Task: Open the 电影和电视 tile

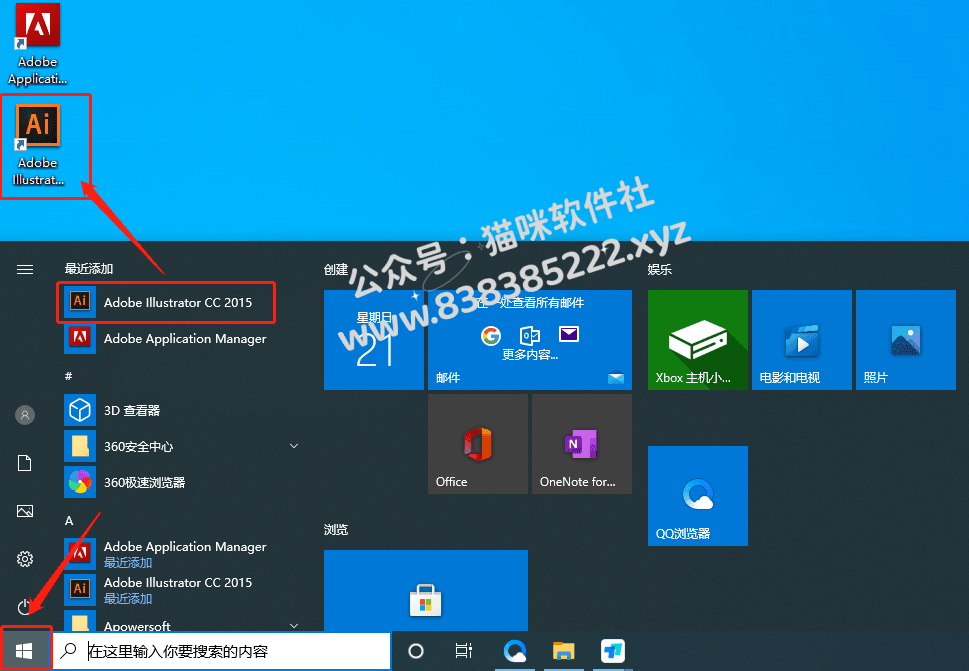Action: pyautogui.click(x=802, y=340)
